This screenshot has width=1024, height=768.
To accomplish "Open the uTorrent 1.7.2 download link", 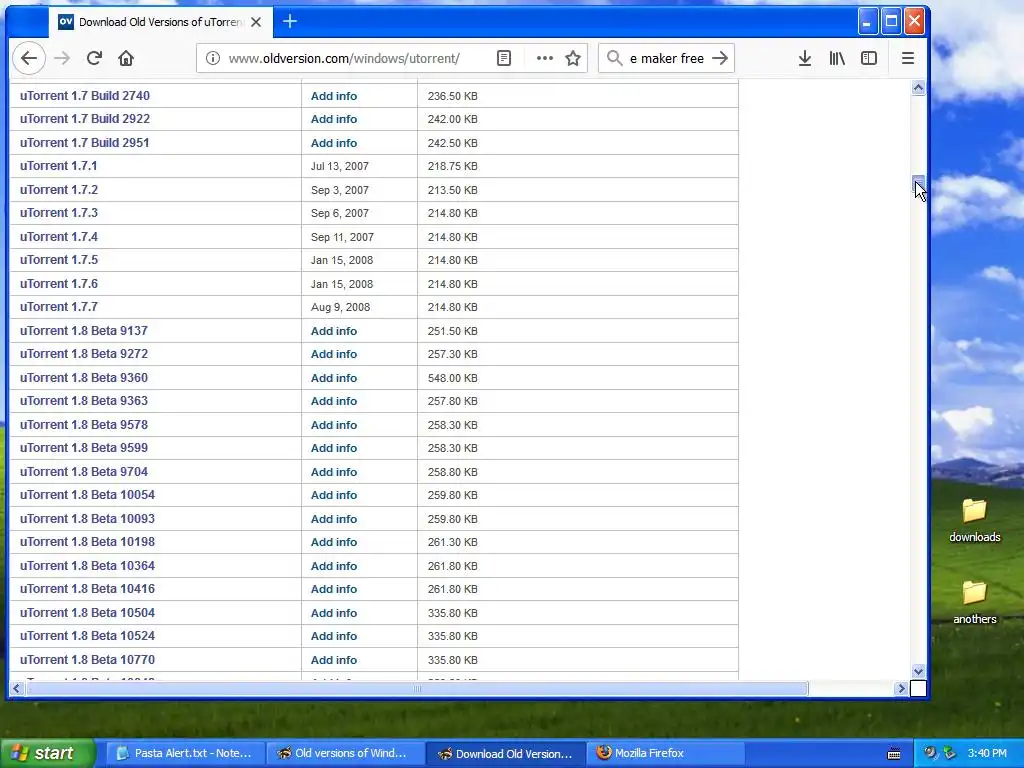I will (59, 189).
